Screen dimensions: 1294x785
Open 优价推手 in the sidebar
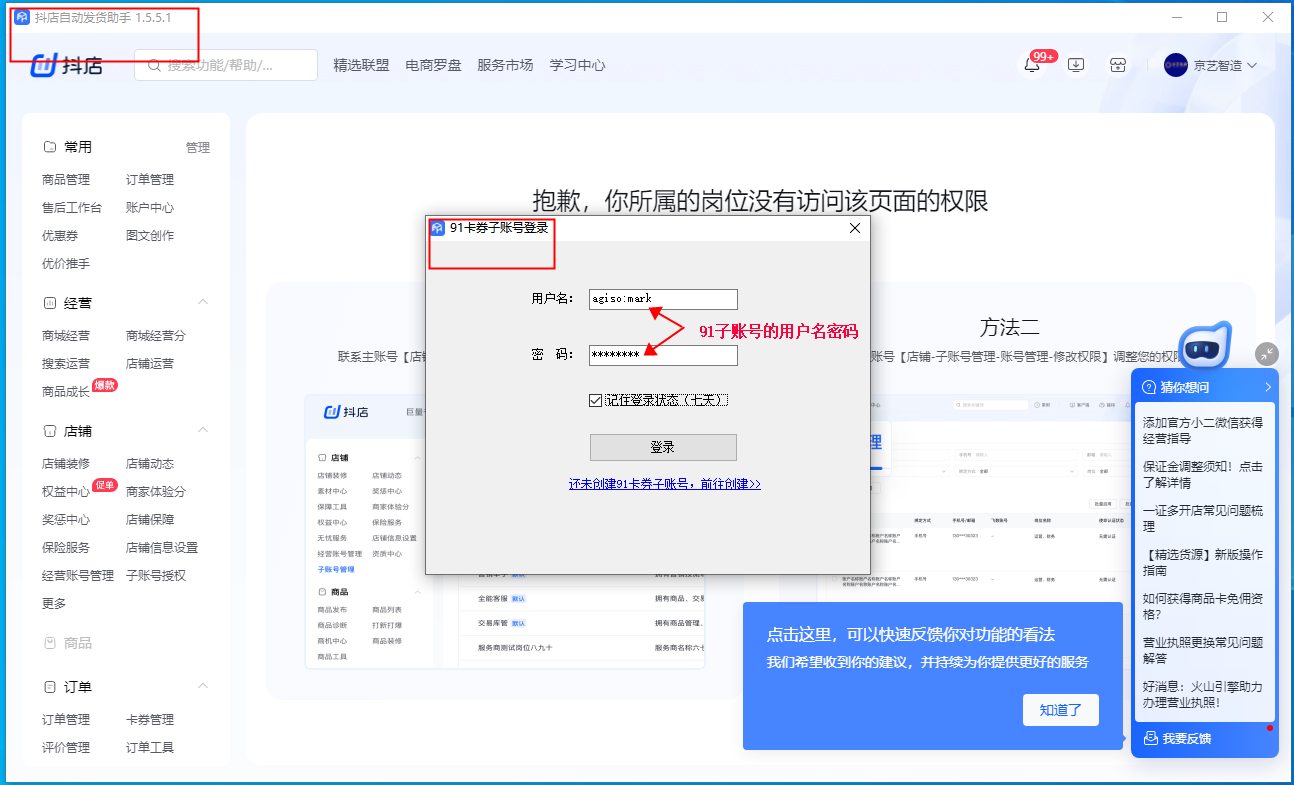(x=66, y=264)
